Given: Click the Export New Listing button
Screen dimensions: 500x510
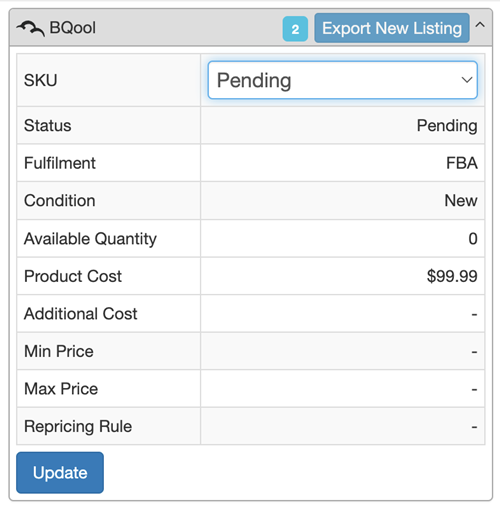Looking at the screenshot, I should click(x=392, y=28).
